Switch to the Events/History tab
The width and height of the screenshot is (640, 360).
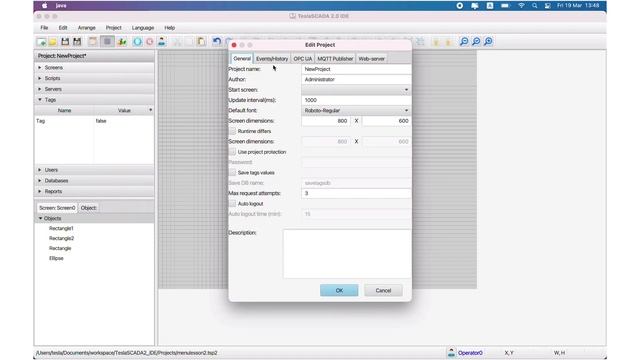[272, 59]
